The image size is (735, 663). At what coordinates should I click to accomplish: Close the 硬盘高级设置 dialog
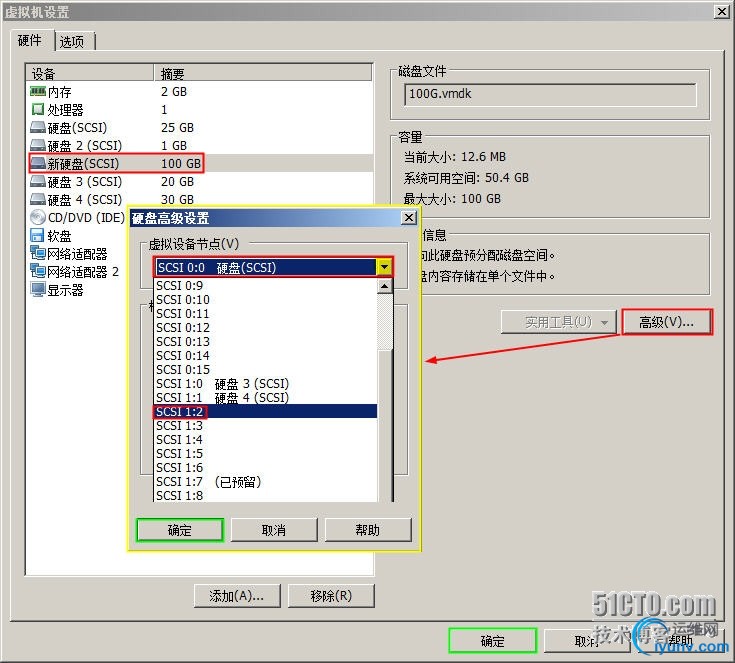[409, 218]
